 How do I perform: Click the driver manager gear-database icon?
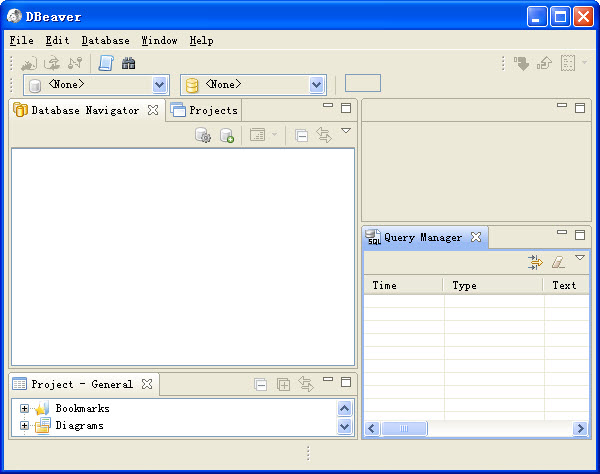coord(203,135)
